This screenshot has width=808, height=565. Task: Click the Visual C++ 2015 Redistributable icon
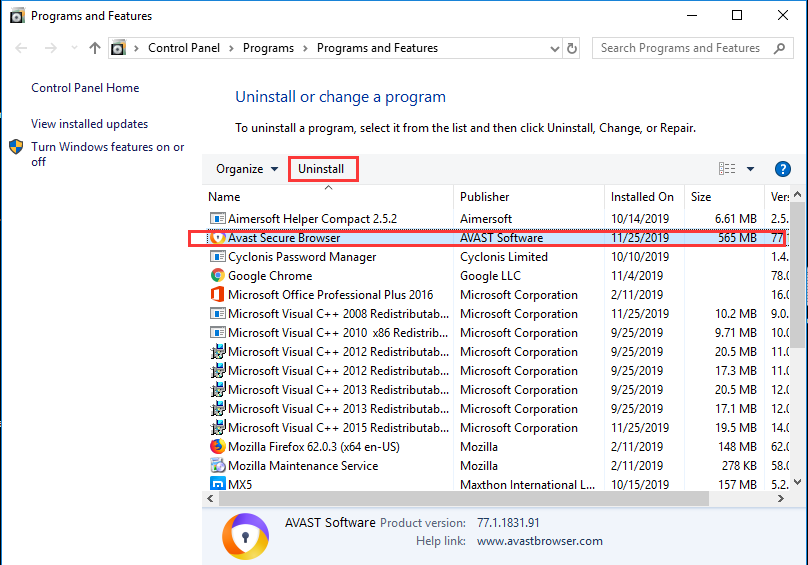tap(217, 428)
